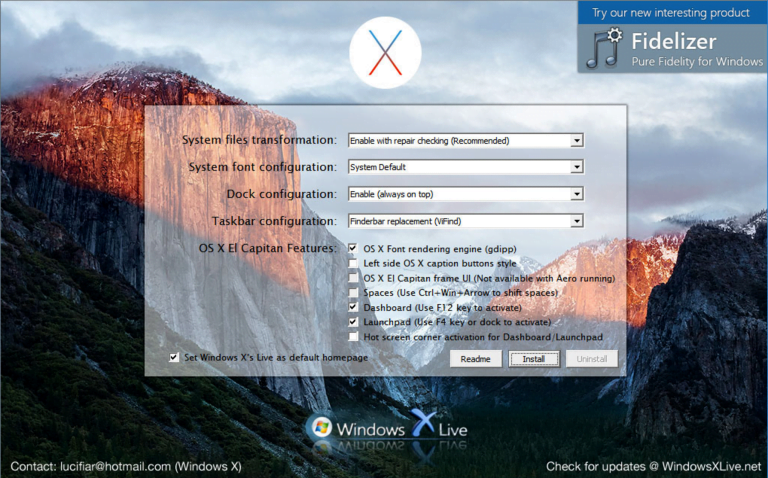Viewport: 768px width, 478px height.
Task: Enable Spaces checkbox
Action: click(x=353, y=292)
